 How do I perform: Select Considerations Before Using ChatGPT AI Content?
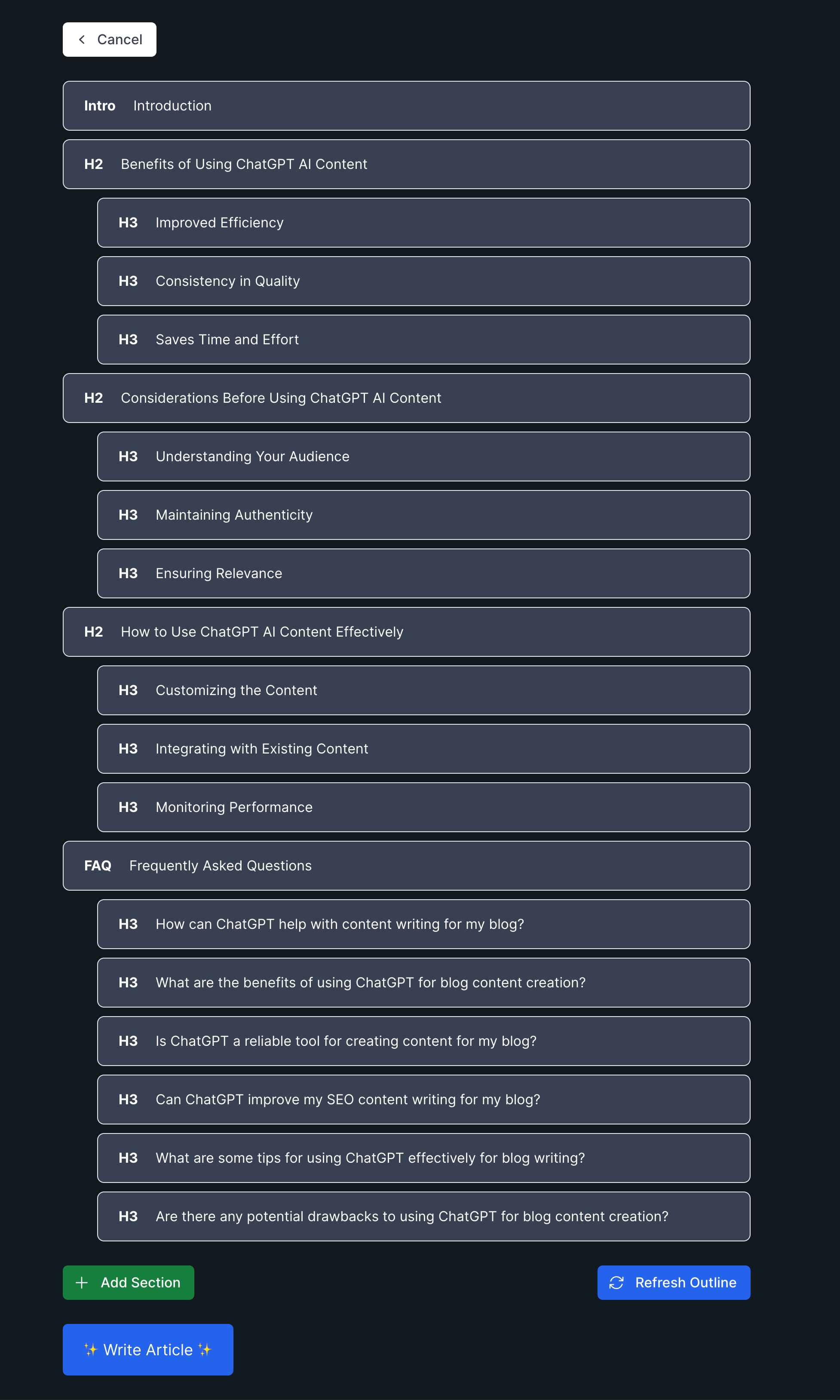click(x=406, y=398)
